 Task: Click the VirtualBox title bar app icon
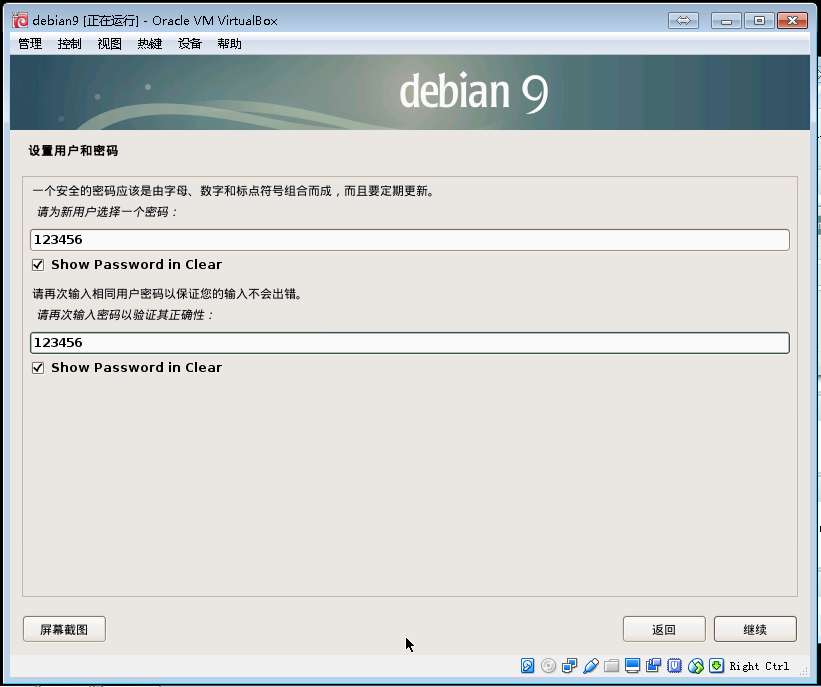pyautogui.click(x=20, y=20)
